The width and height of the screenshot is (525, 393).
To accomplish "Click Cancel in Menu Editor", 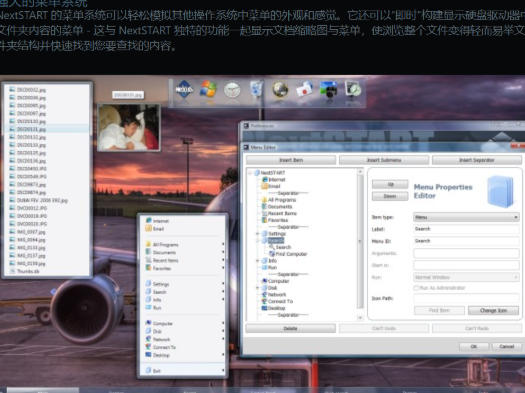I will tap(507, 346).
